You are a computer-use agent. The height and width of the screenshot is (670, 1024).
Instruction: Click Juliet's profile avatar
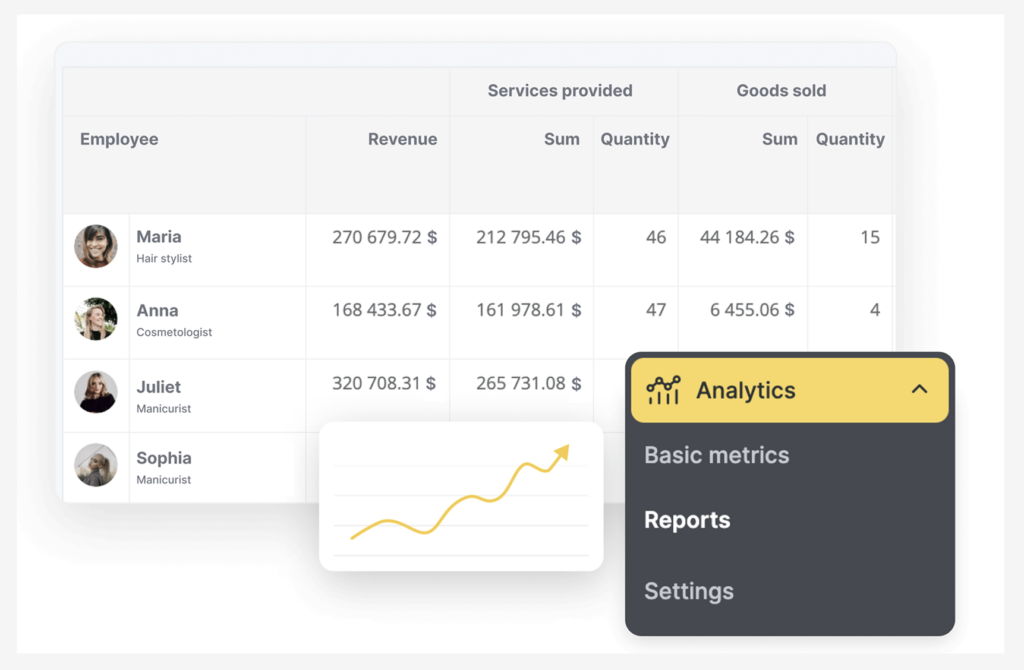coord(96,392)
